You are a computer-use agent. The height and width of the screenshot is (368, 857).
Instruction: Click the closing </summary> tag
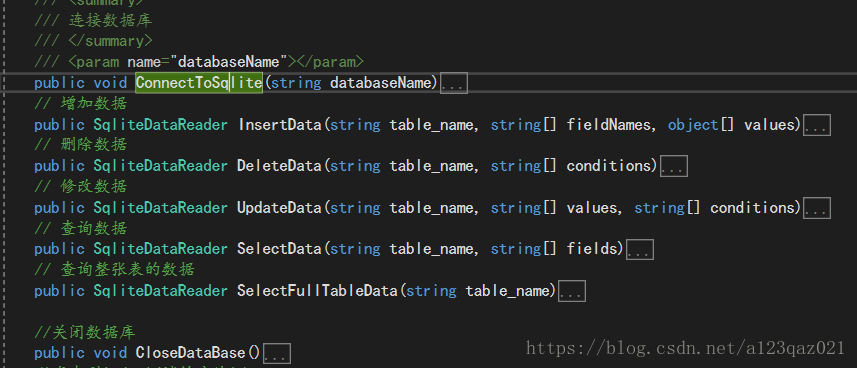[x=110, y=42]
